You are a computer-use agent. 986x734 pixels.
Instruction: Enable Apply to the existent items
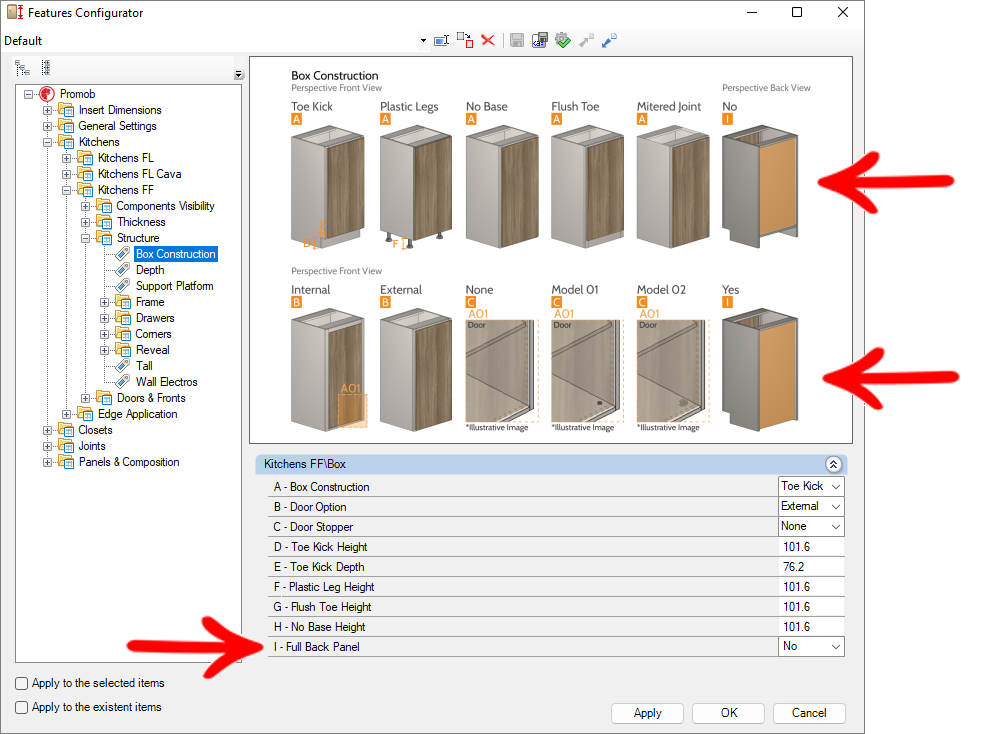(22, 707)
